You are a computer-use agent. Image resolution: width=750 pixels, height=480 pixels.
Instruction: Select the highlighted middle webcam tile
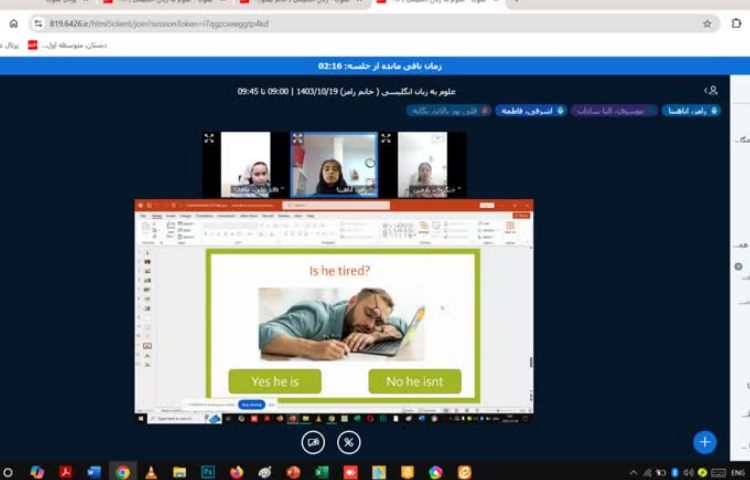click(x=334, y=164)
